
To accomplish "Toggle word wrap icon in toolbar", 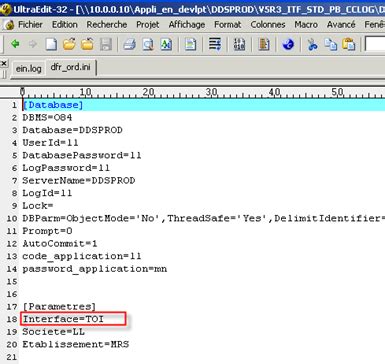I will (x=215, y=44).
